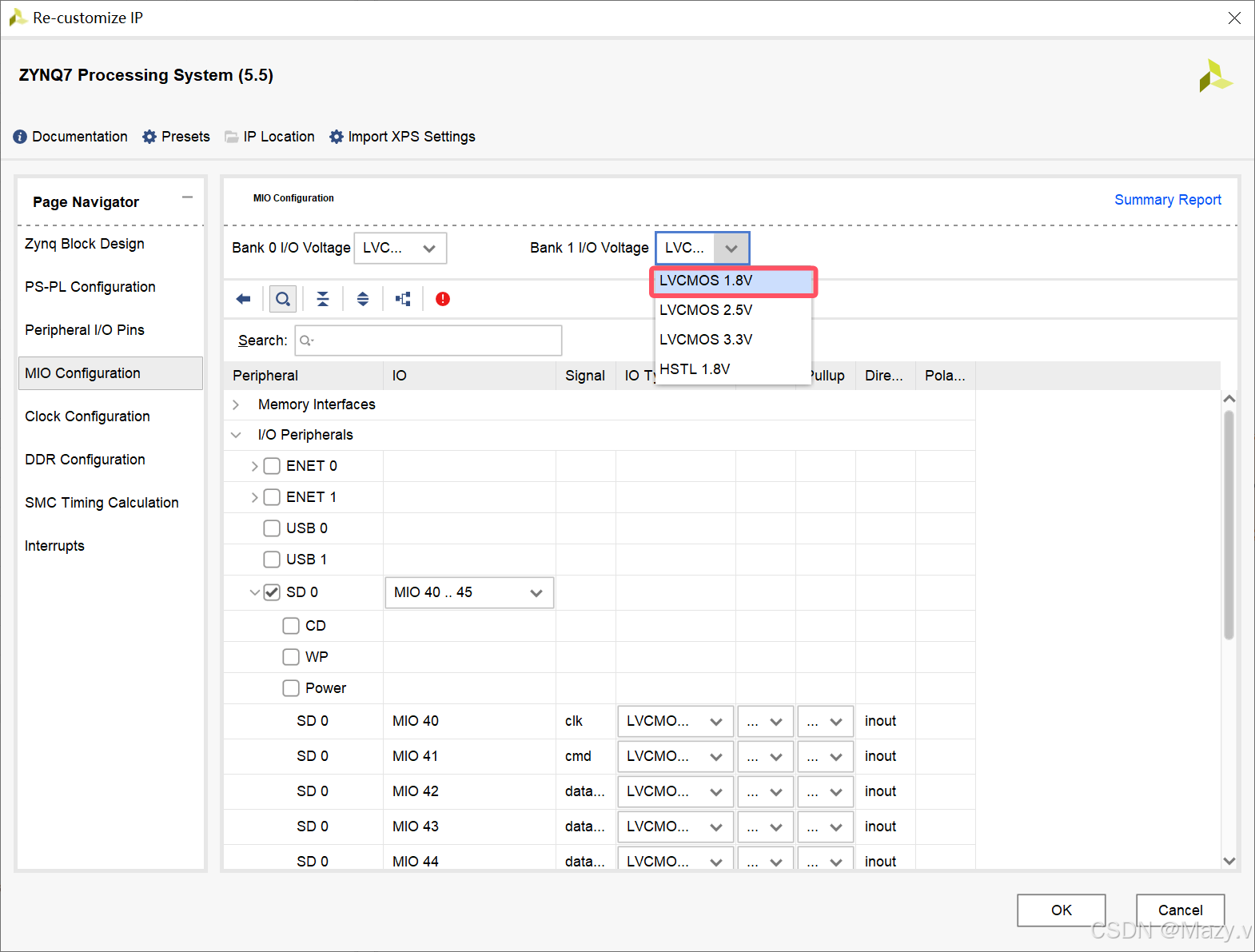This screenshot has height=952, width=1255.
Task: Open SD 0 MIO 40 .. 45 dropdown
Action: pyautogui.click(x=469, y=592)
